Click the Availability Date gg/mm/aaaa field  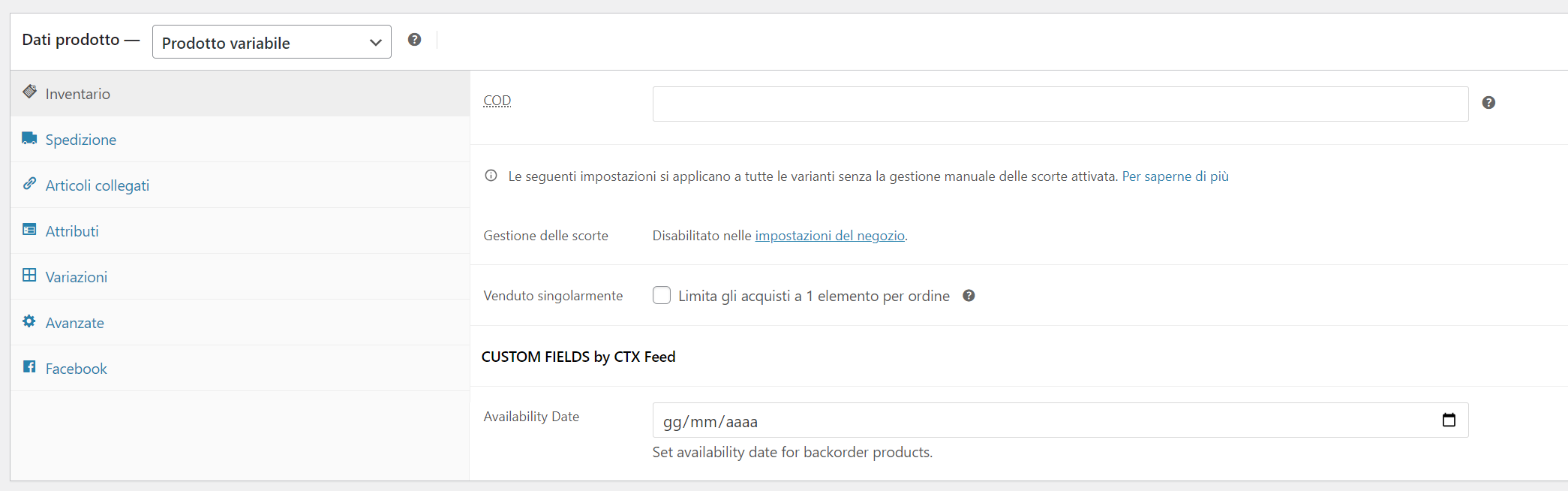[1060, 420]
